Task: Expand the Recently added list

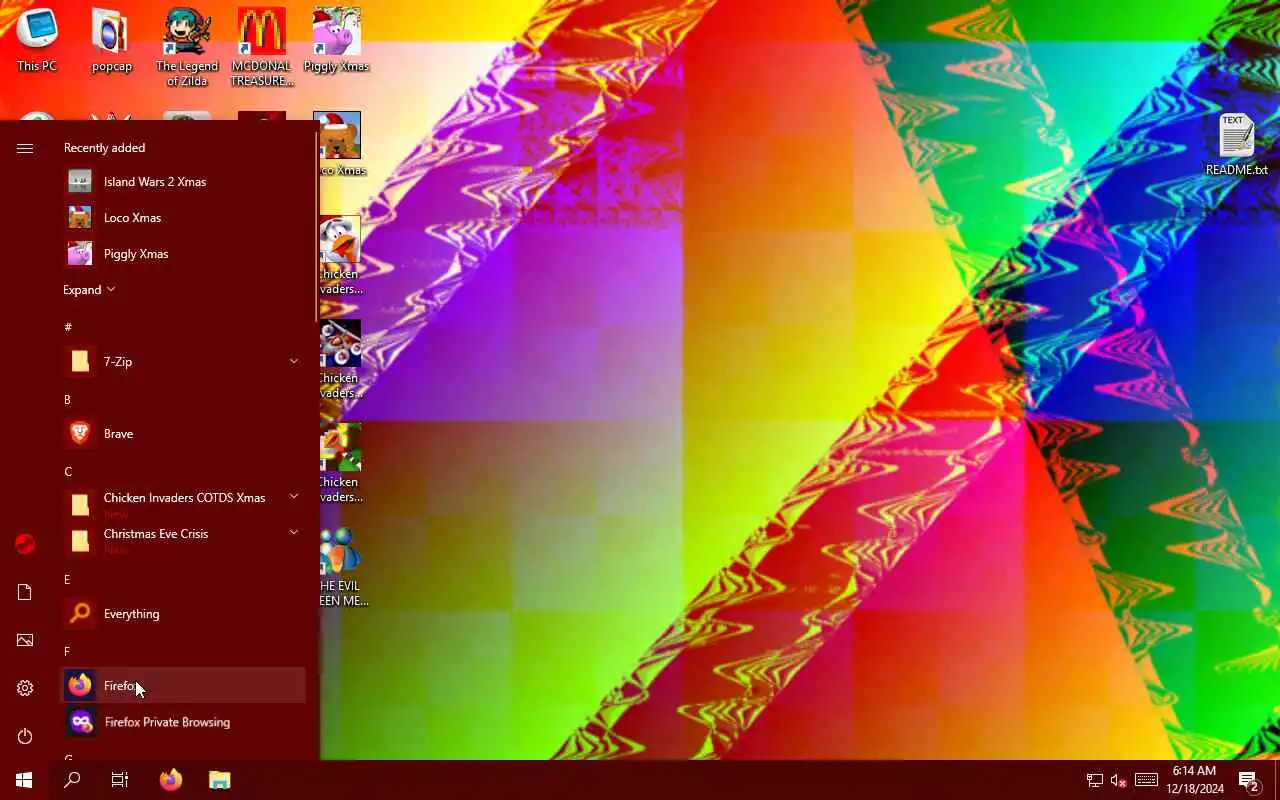Action: coord(89,290)
